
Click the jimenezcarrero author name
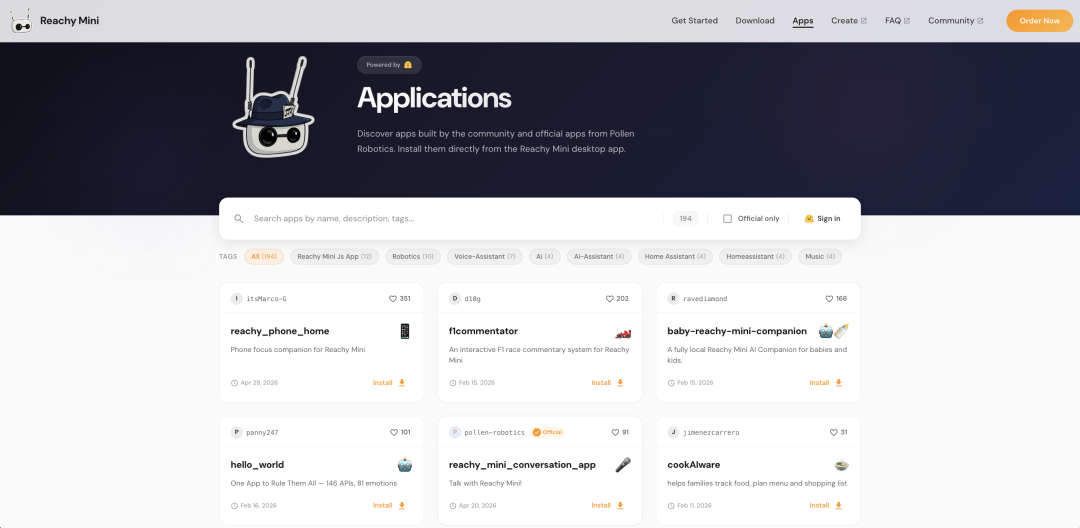click(x=711, y=432)
